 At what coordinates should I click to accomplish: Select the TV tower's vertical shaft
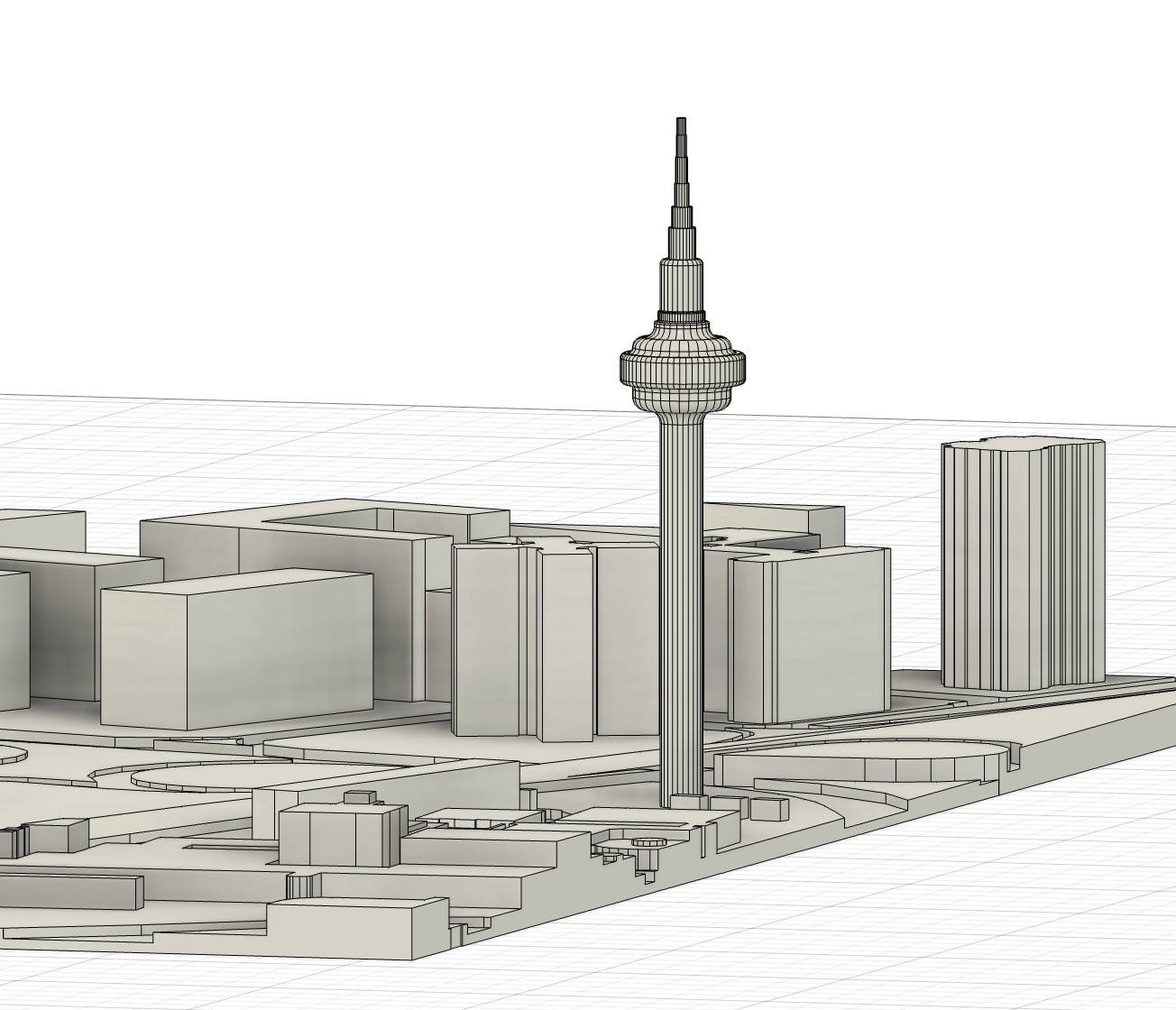coord(682,613)
